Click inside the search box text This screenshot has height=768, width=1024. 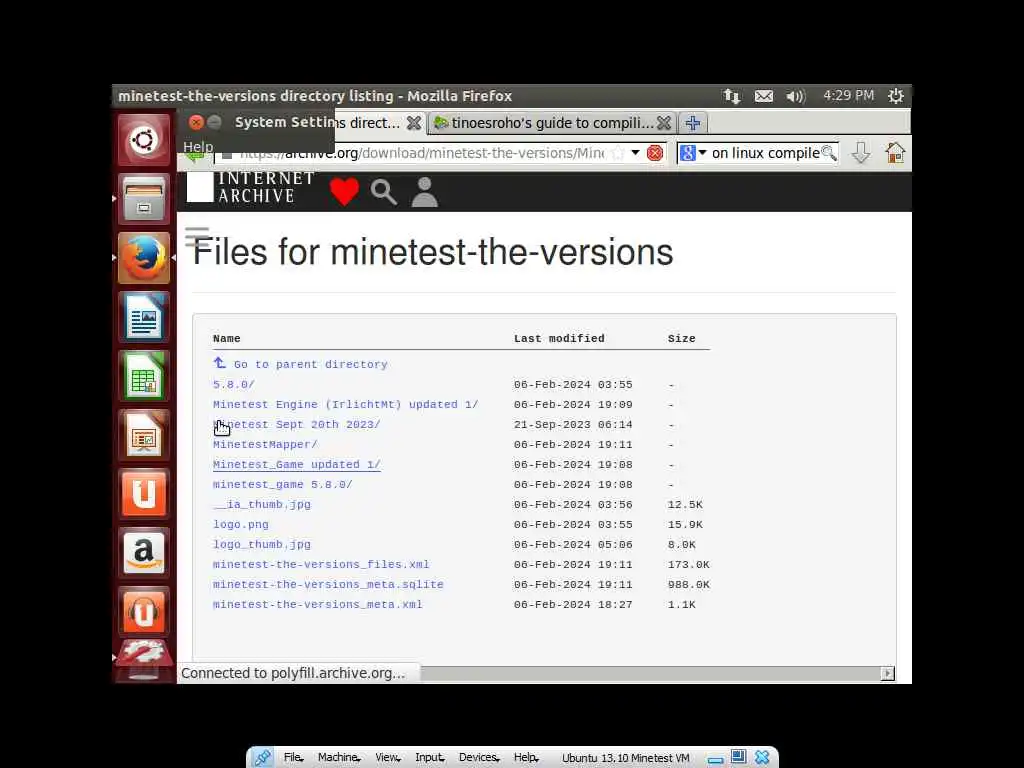[765, 153]
